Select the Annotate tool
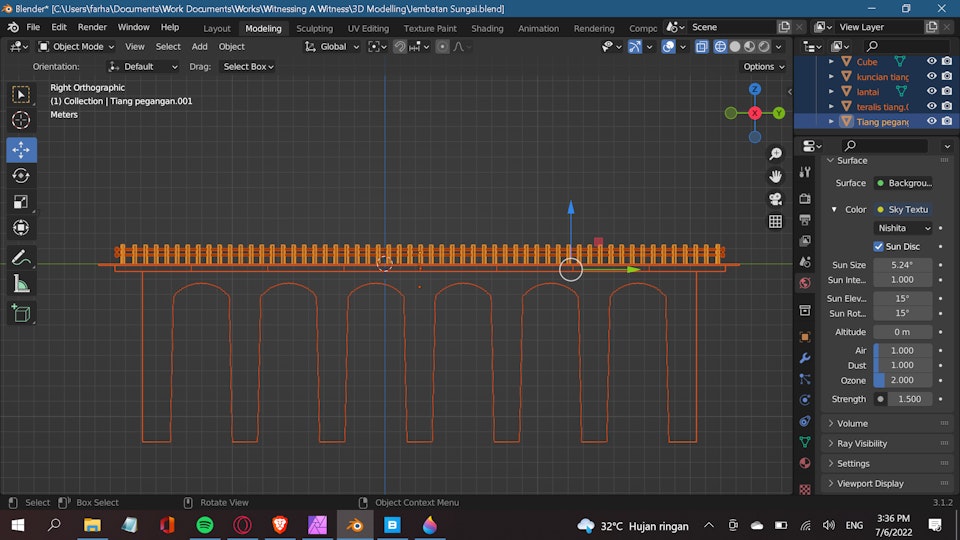The image size is (960, 540). [x=21, y=258]
